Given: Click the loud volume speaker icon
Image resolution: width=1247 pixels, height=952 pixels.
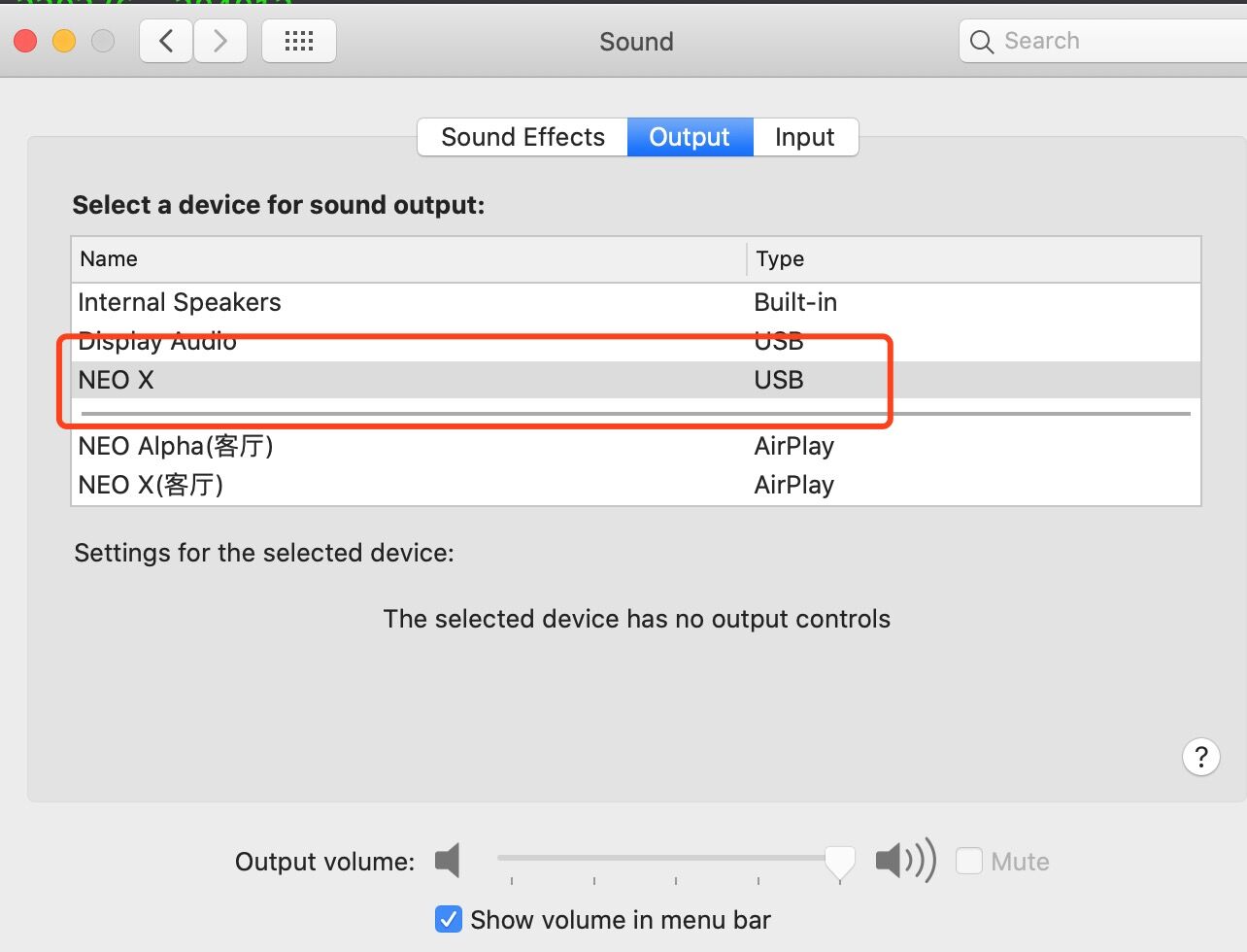Looking at the screenshot, I should click(x=905, y=860).
